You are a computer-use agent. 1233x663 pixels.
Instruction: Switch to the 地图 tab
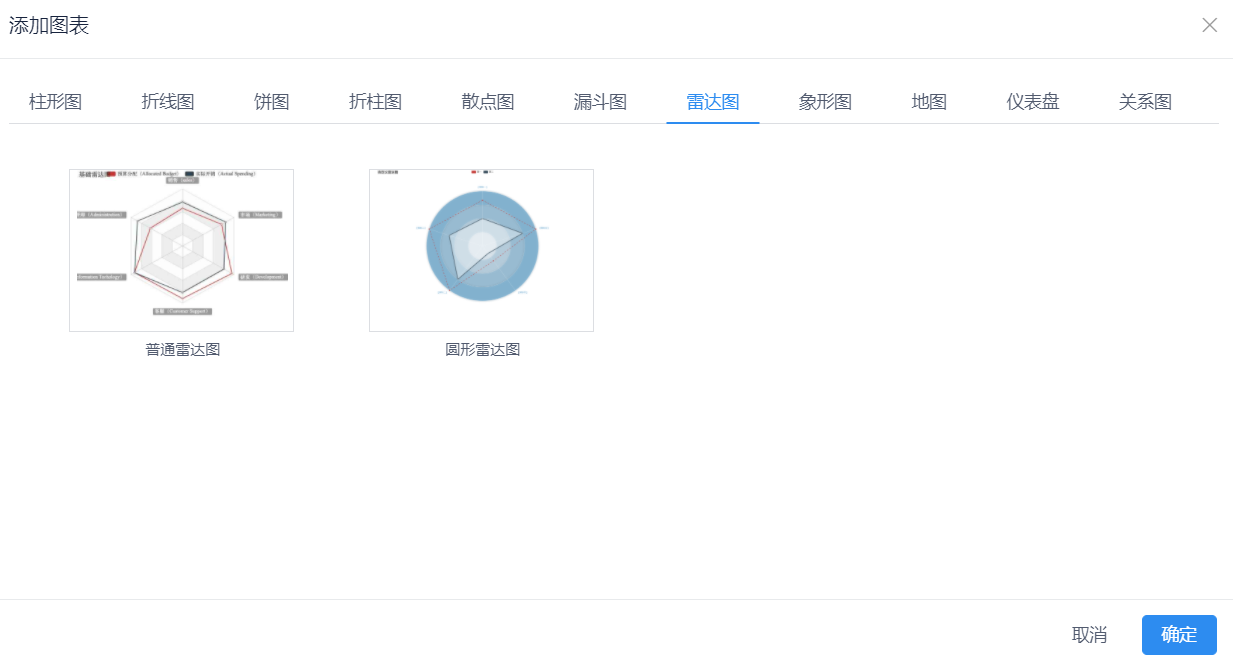coord(929,101)
